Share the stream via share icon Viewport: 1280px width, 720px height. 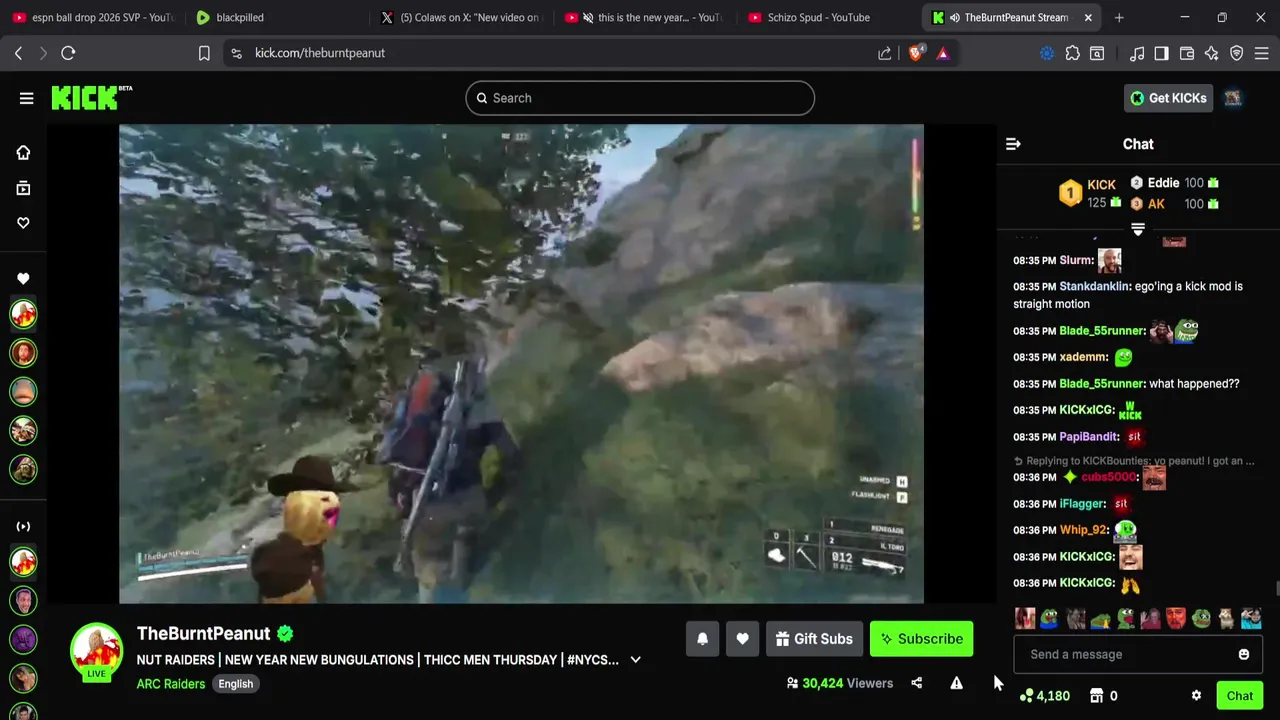[917, 683]
